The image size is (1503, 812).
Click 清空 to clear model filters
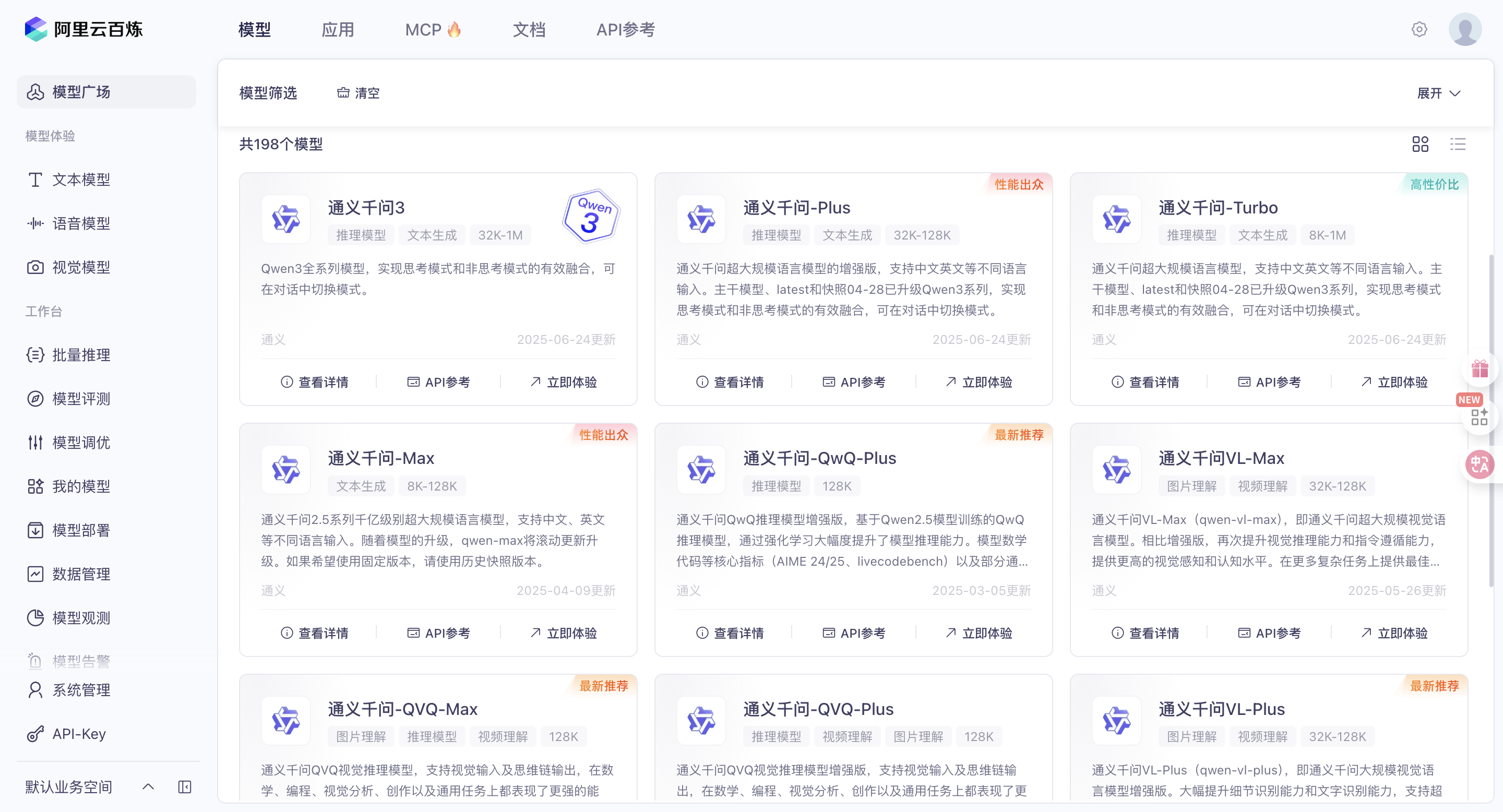pos(358,93)
